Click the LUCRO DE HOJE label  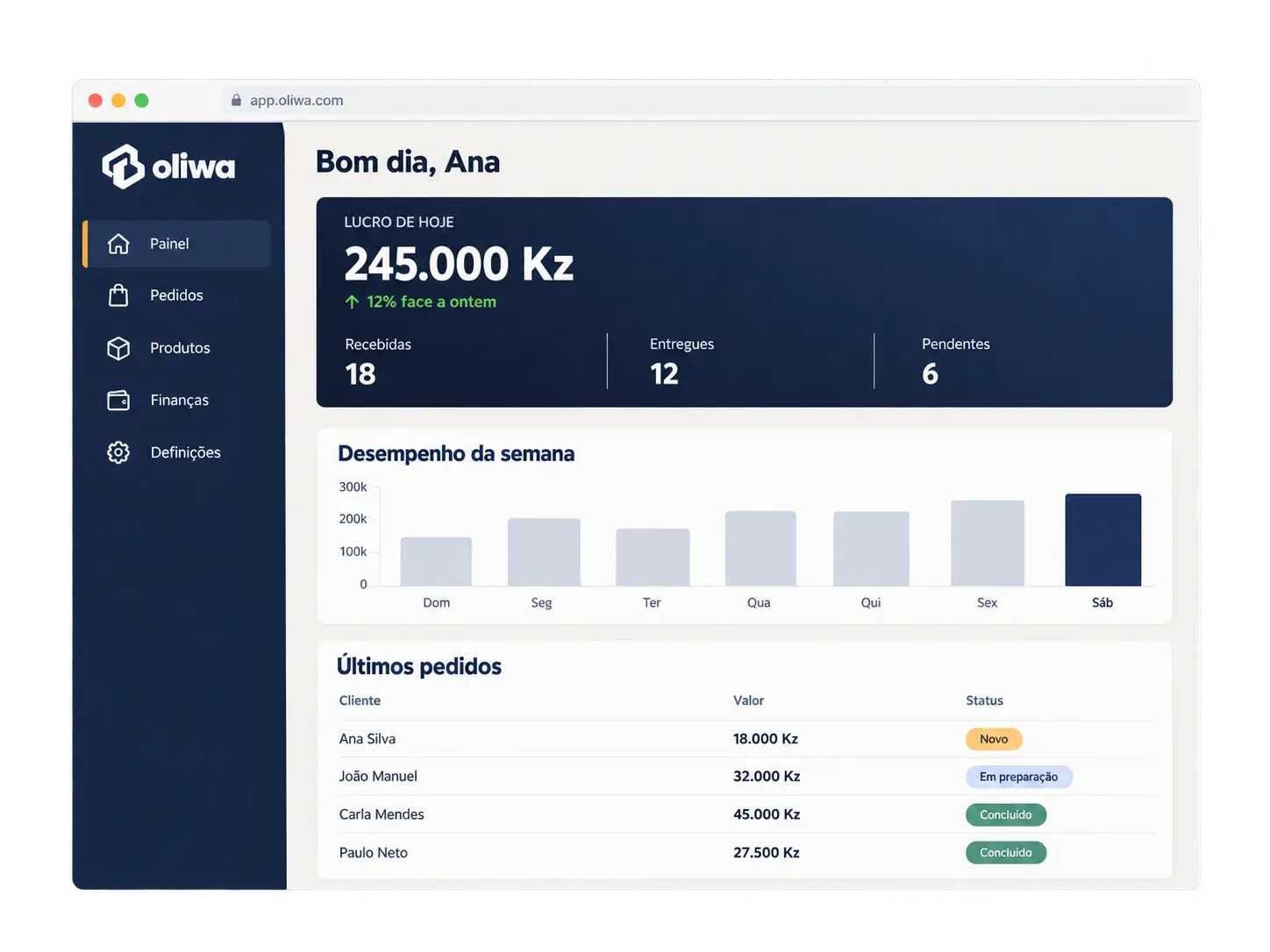pyautogui.click(x=399, y=223)
